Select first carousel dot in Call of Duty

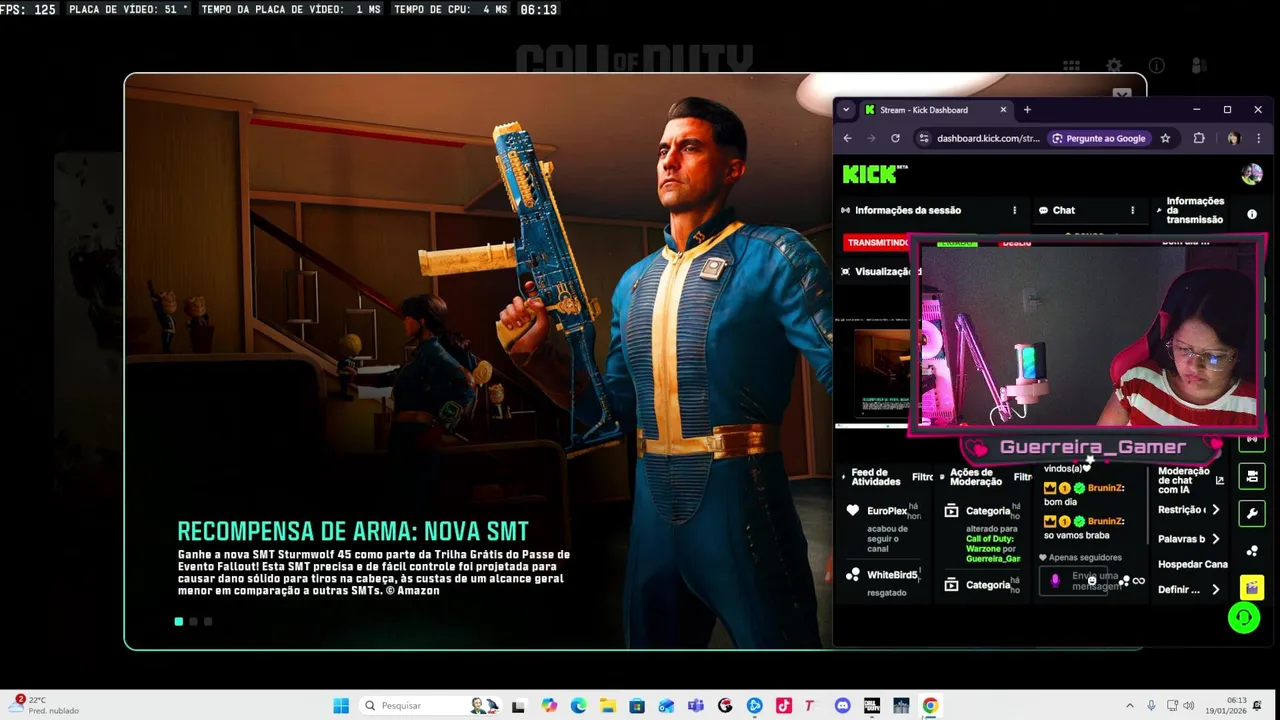(179, 621)
